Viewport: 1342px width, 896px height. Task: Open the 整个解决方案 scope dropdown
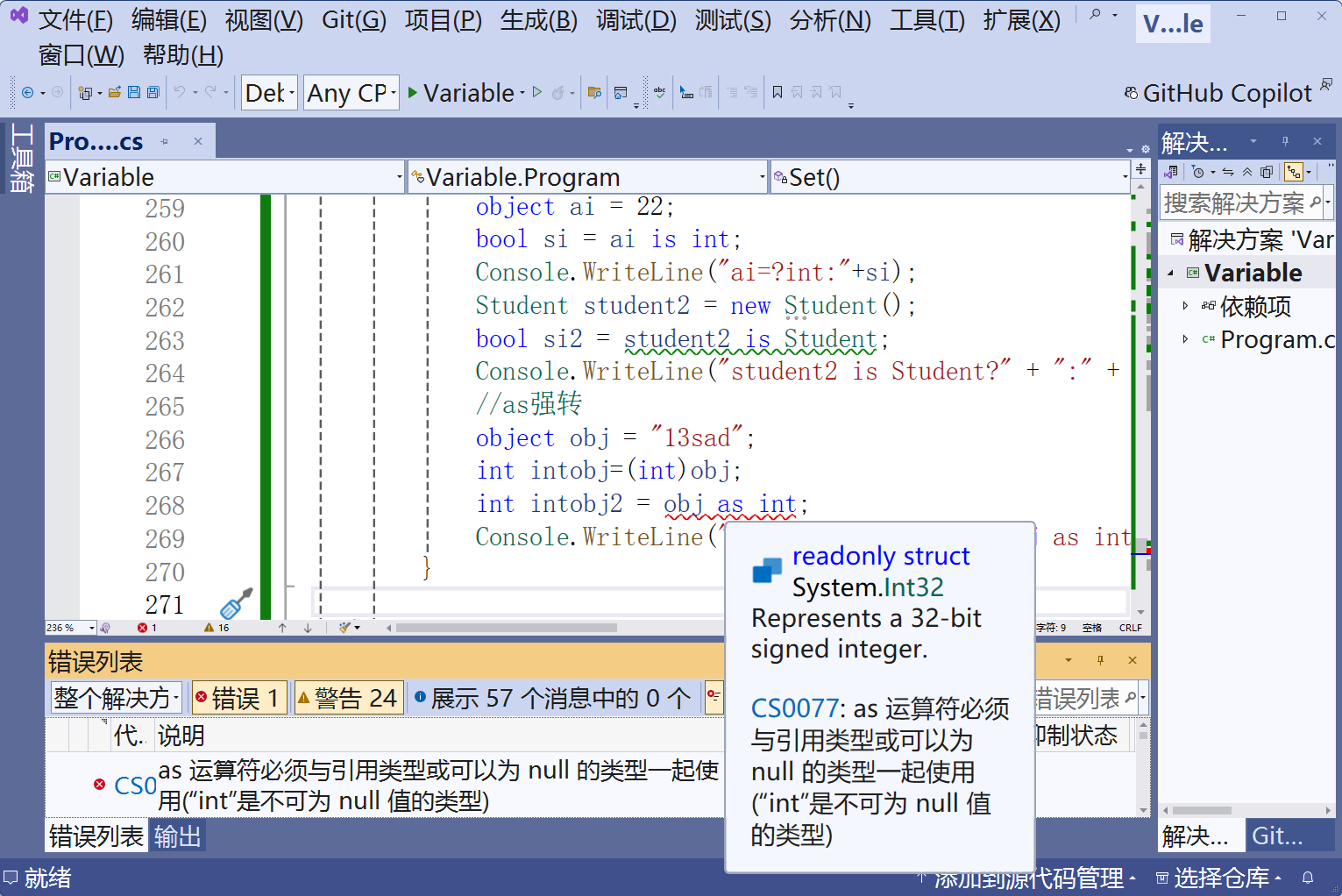(x=117, y=698)
